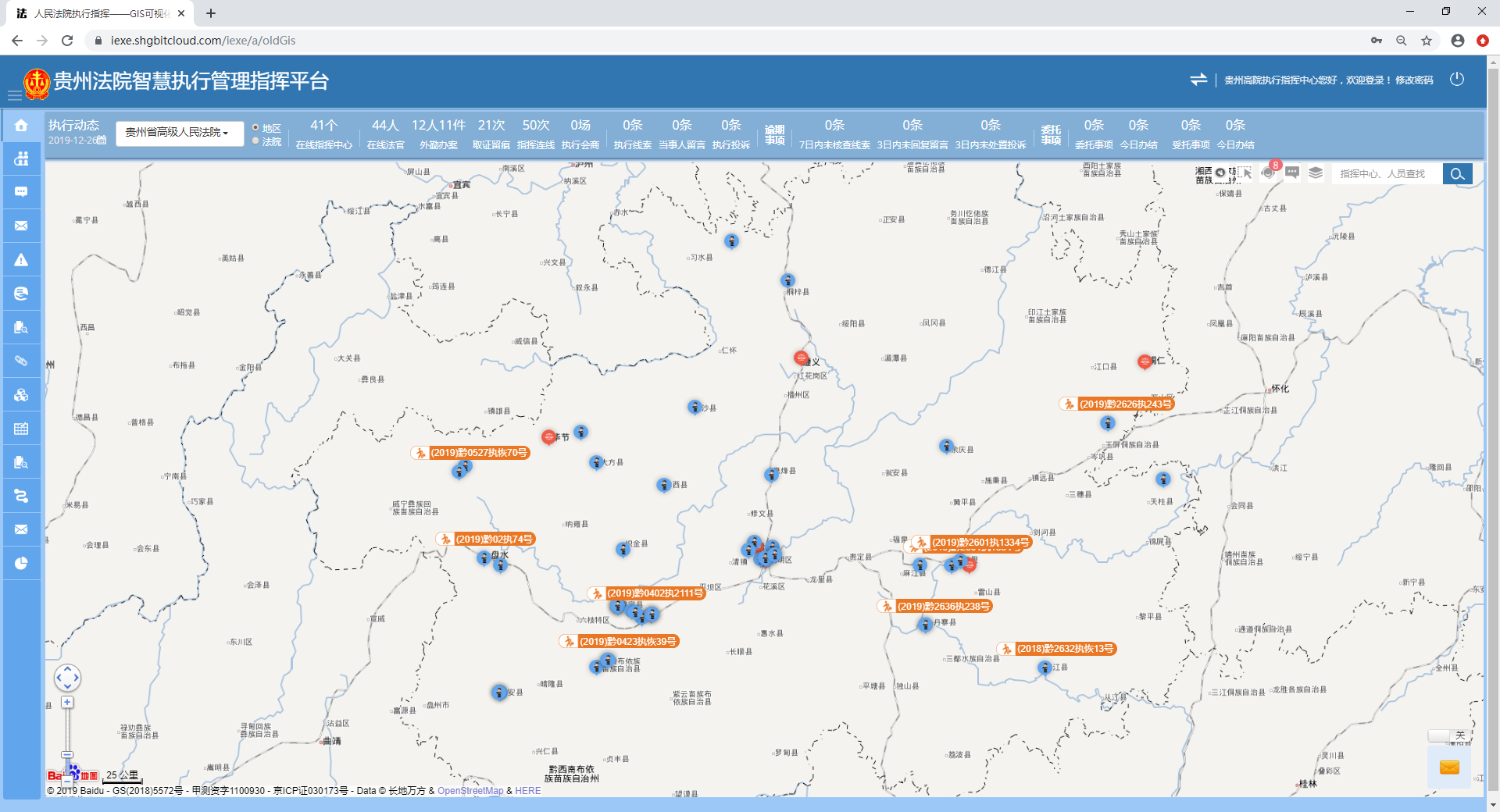Open the warning triangle alerts icon
Image resolution: width=1500 pixels, height=812 pixels.
(x=21, y=260)
